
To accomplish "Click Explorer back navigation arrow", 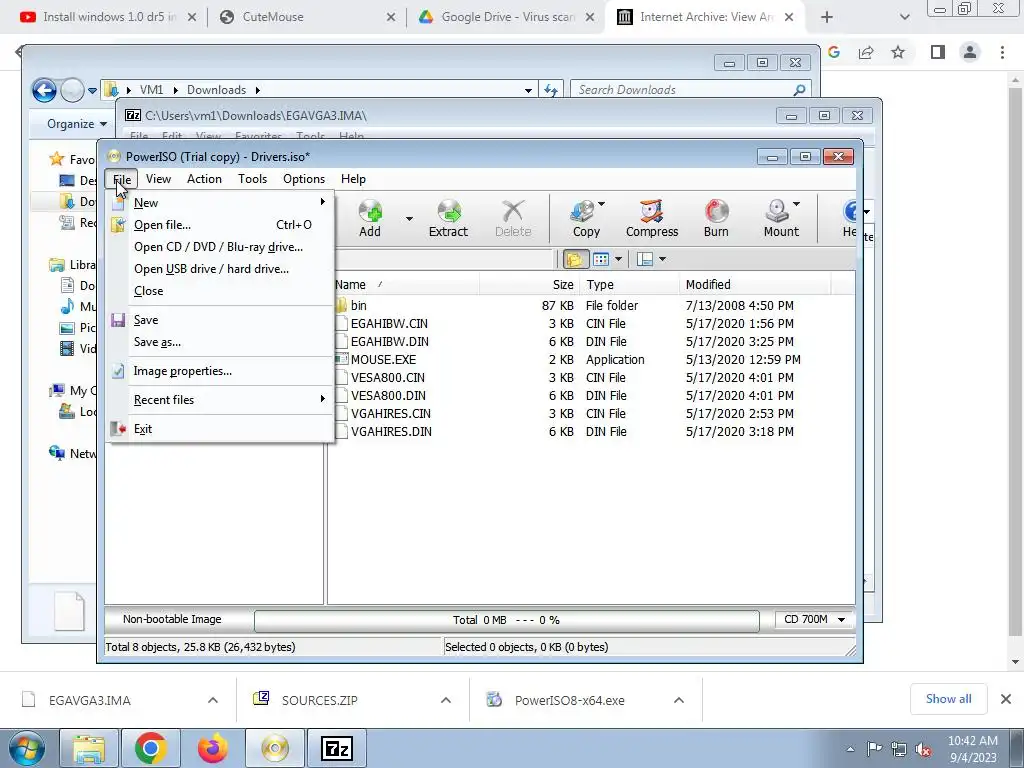I will [44, 90].
